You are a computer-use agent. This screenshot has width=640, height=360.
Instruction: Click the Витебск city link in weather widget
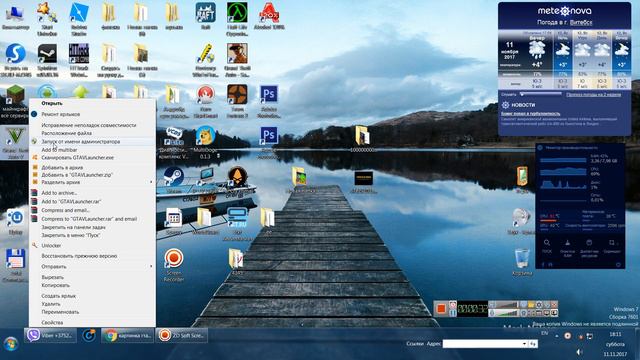click(x=581, y=22)
